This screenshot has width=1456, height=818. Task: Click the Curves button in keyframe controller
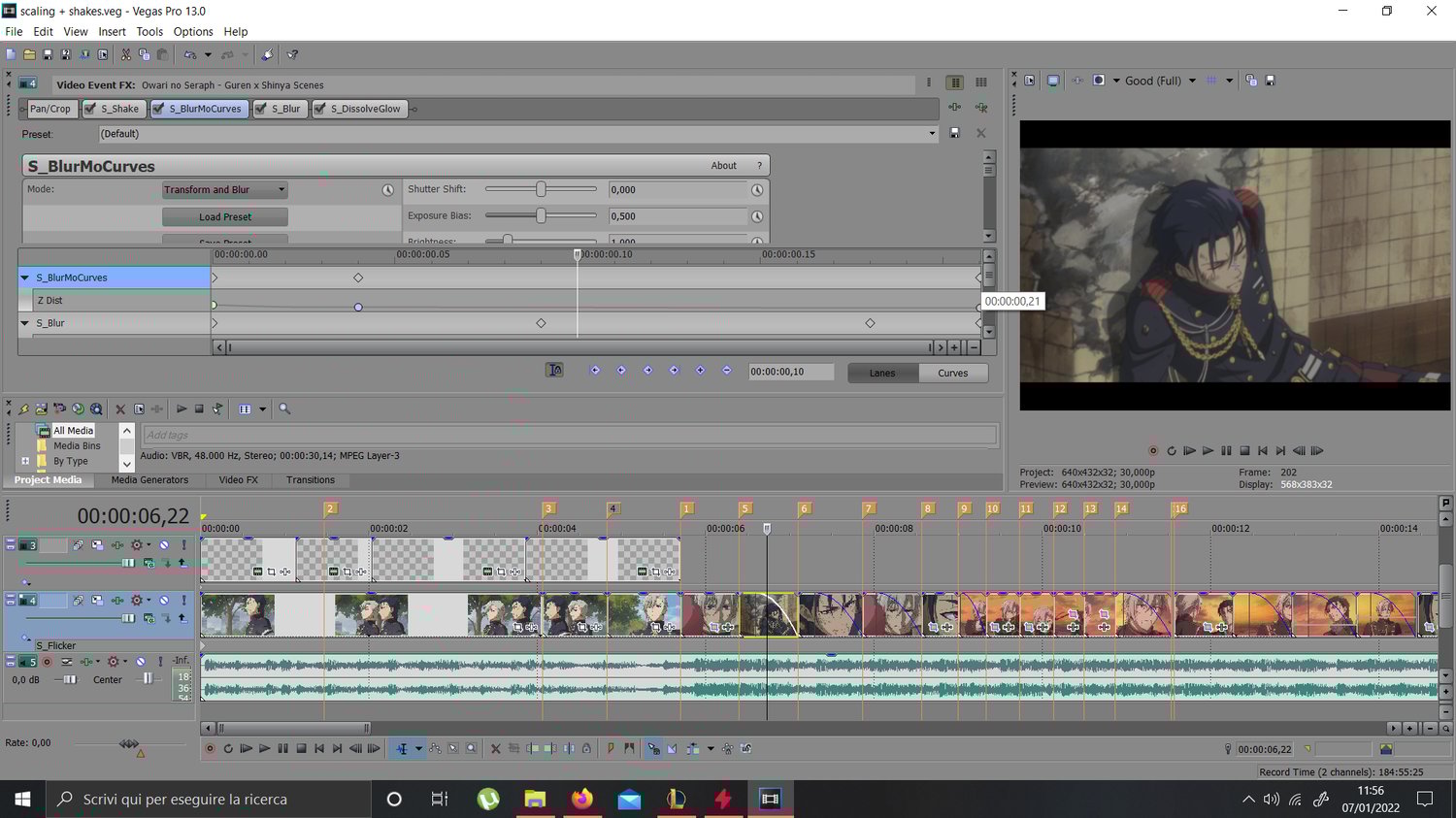[x=952, y=373]
